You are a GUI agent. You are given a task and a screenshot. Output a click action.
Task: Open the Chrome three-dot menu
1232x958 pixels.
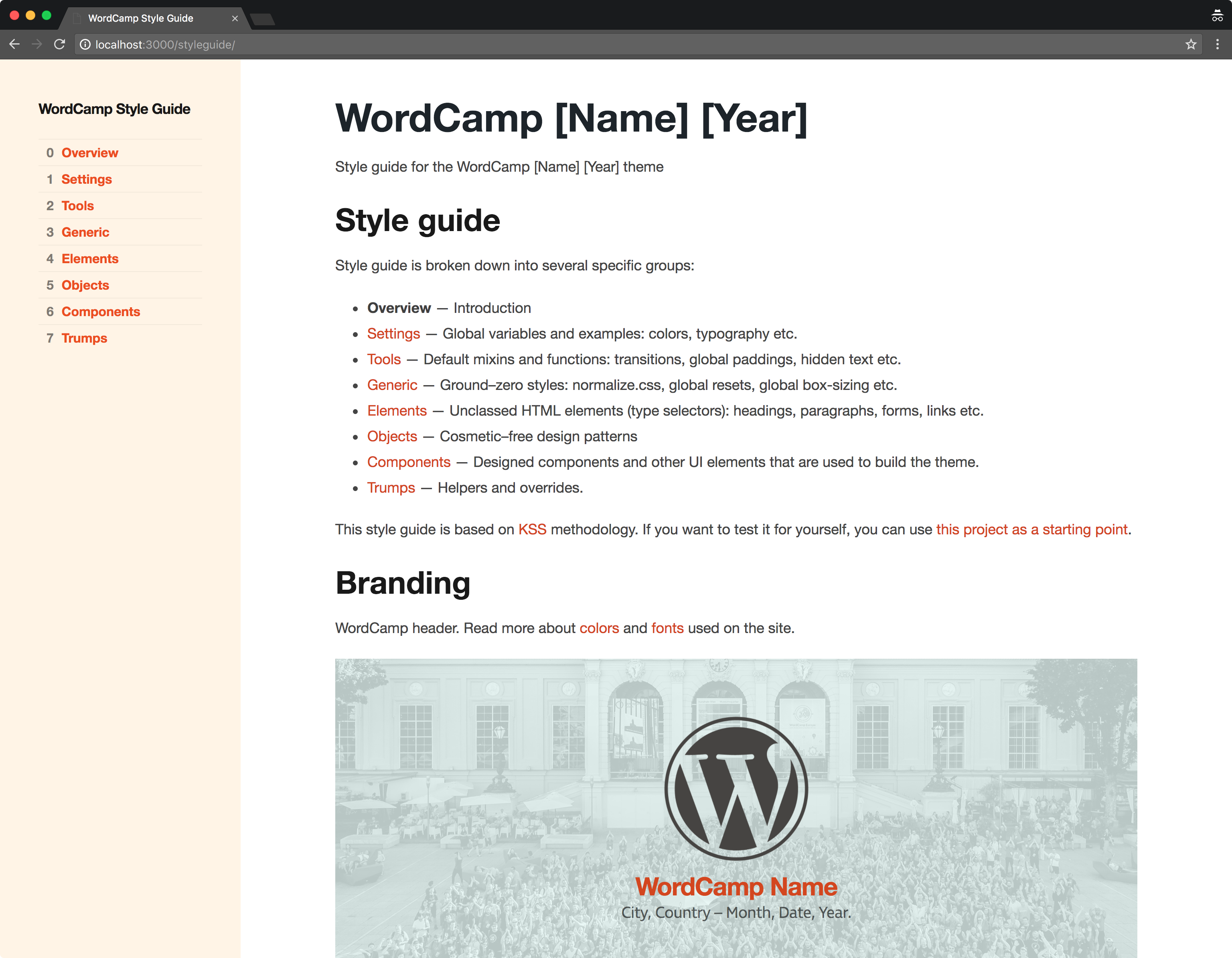pos(1217,45)
